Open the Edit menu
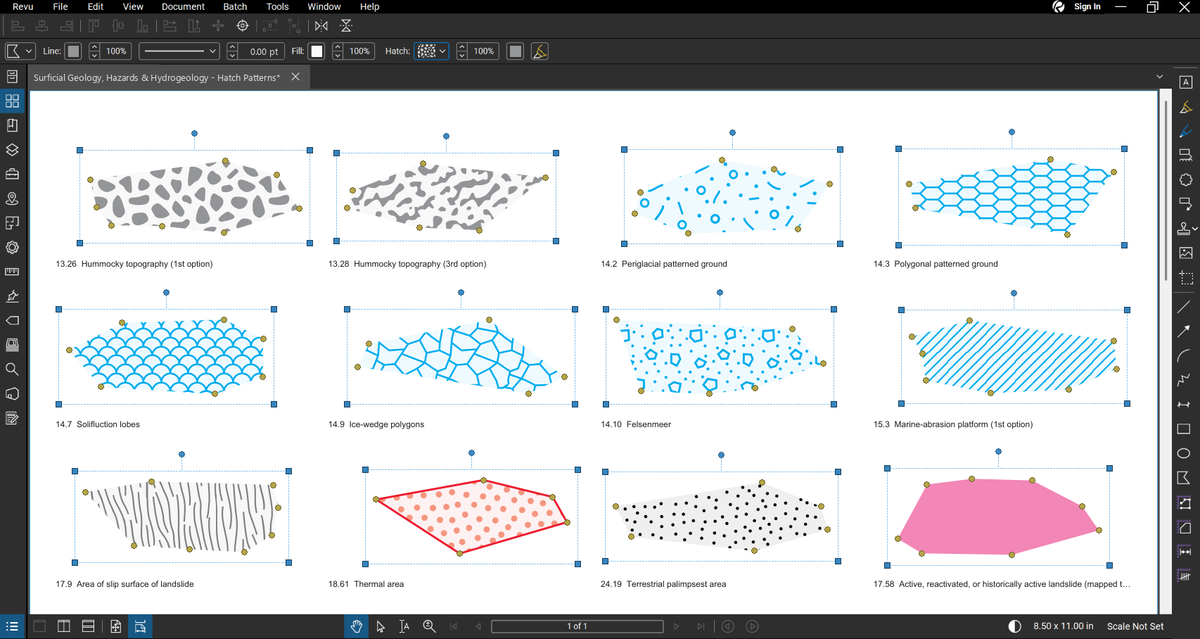 pyautogui.click(x=95, y=7)
